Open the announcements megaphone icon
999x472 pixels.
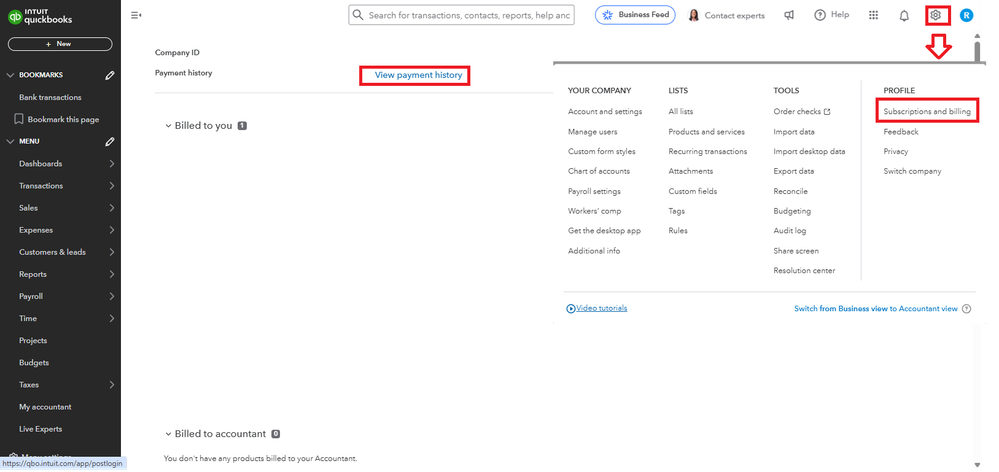coord(789,15)
